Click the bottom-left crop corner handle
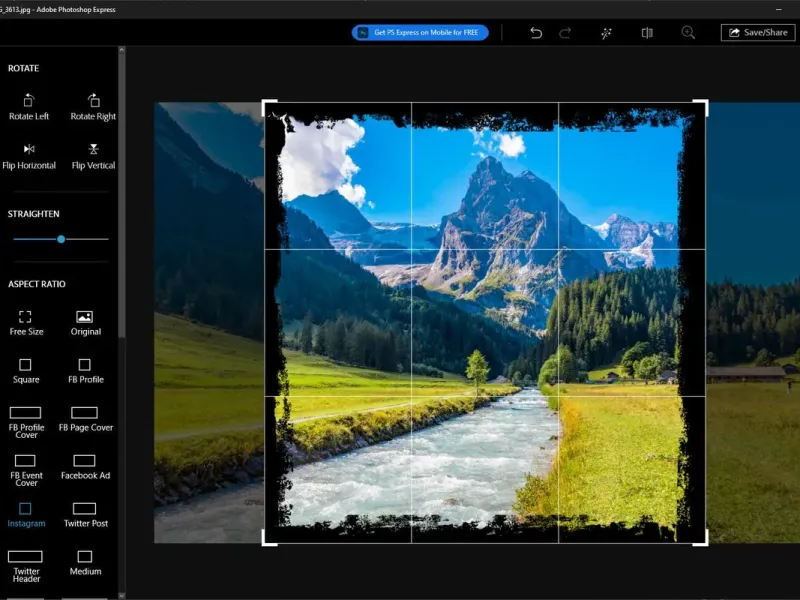 pyautogui.click(x=269, y=538)
